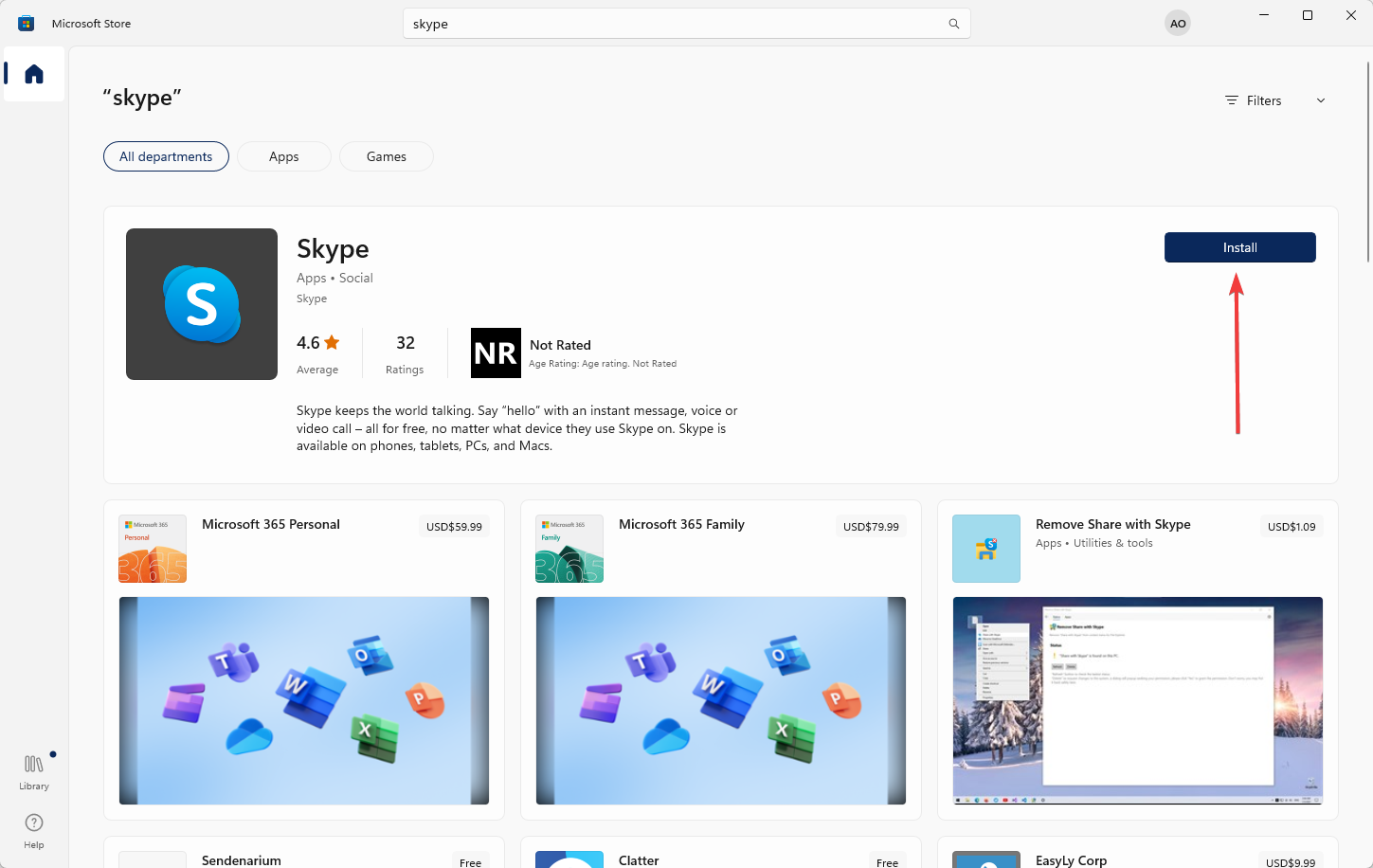Click the Remove Share with Skype title
1373x868 pixels.
[x=1113, y=524]
